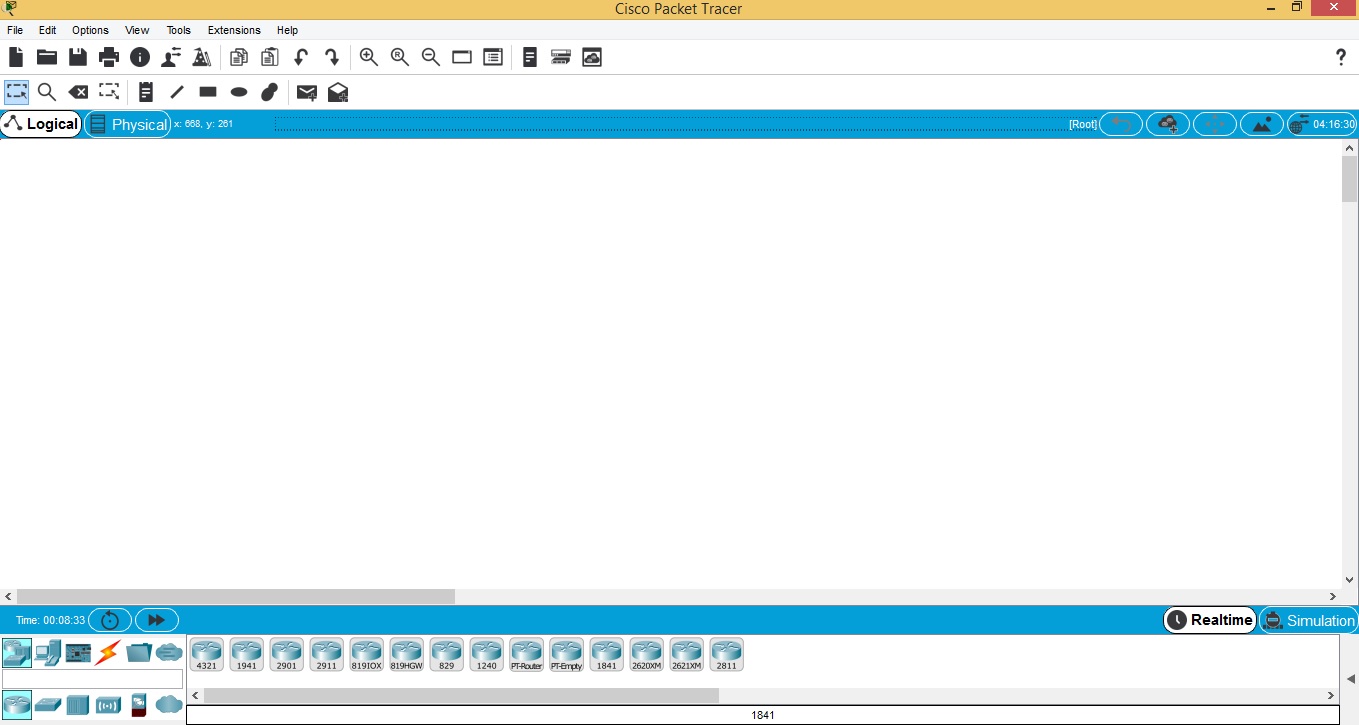
Task: Click the Zoom In icon
Action: pyautogui.click(x=369, y=58)
